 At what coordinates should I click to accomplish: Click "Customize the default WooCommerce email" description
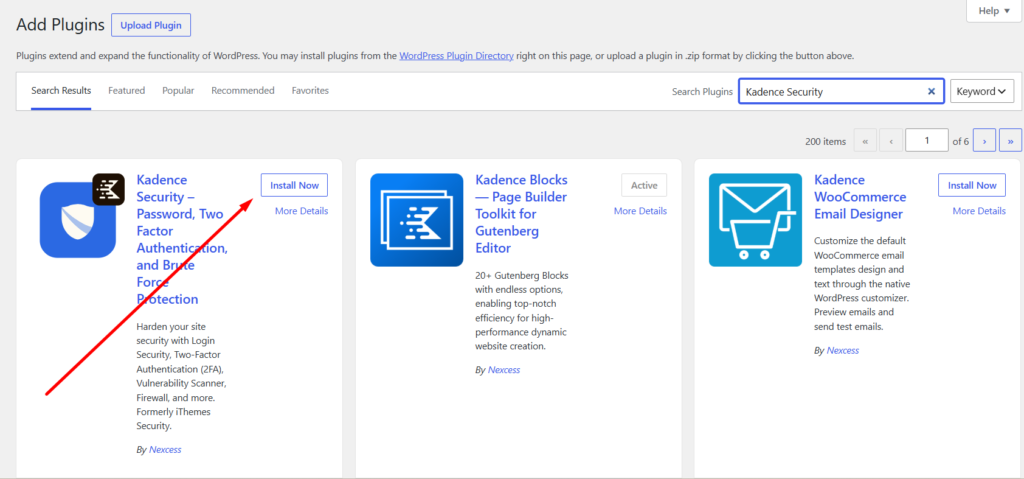862,283
